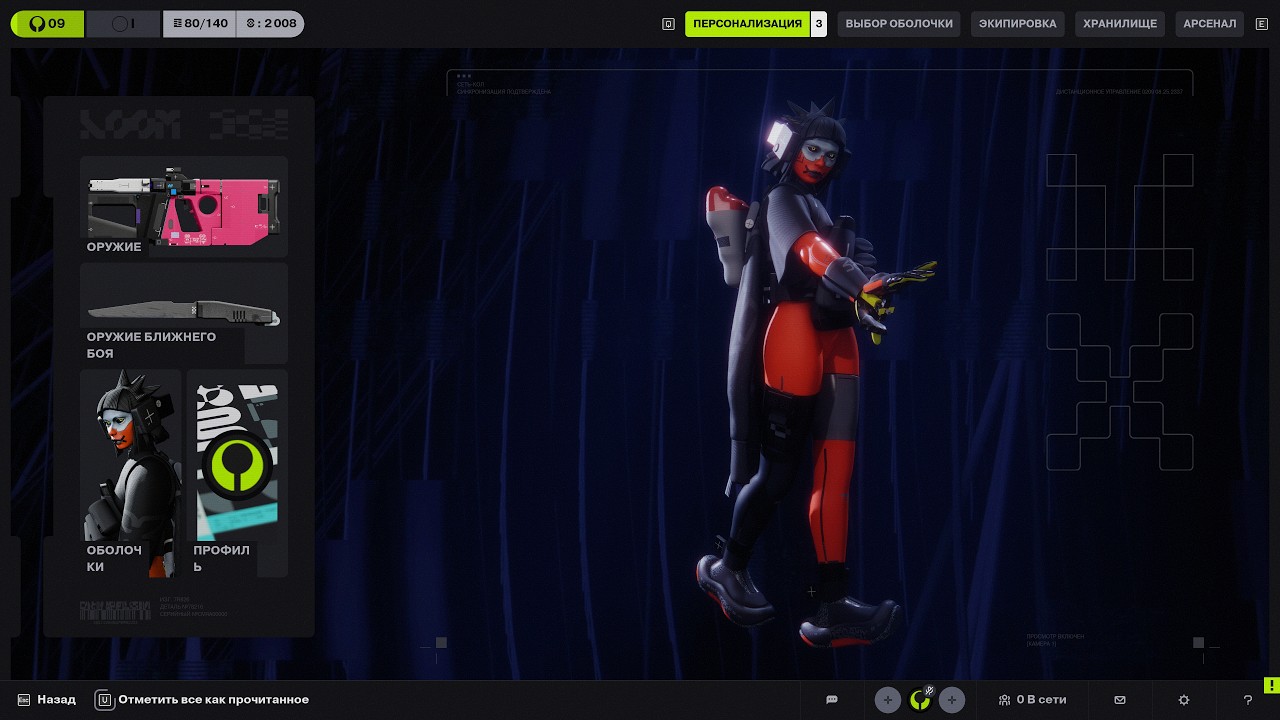Open the settings gear icon

click(x=1184, y=700)
